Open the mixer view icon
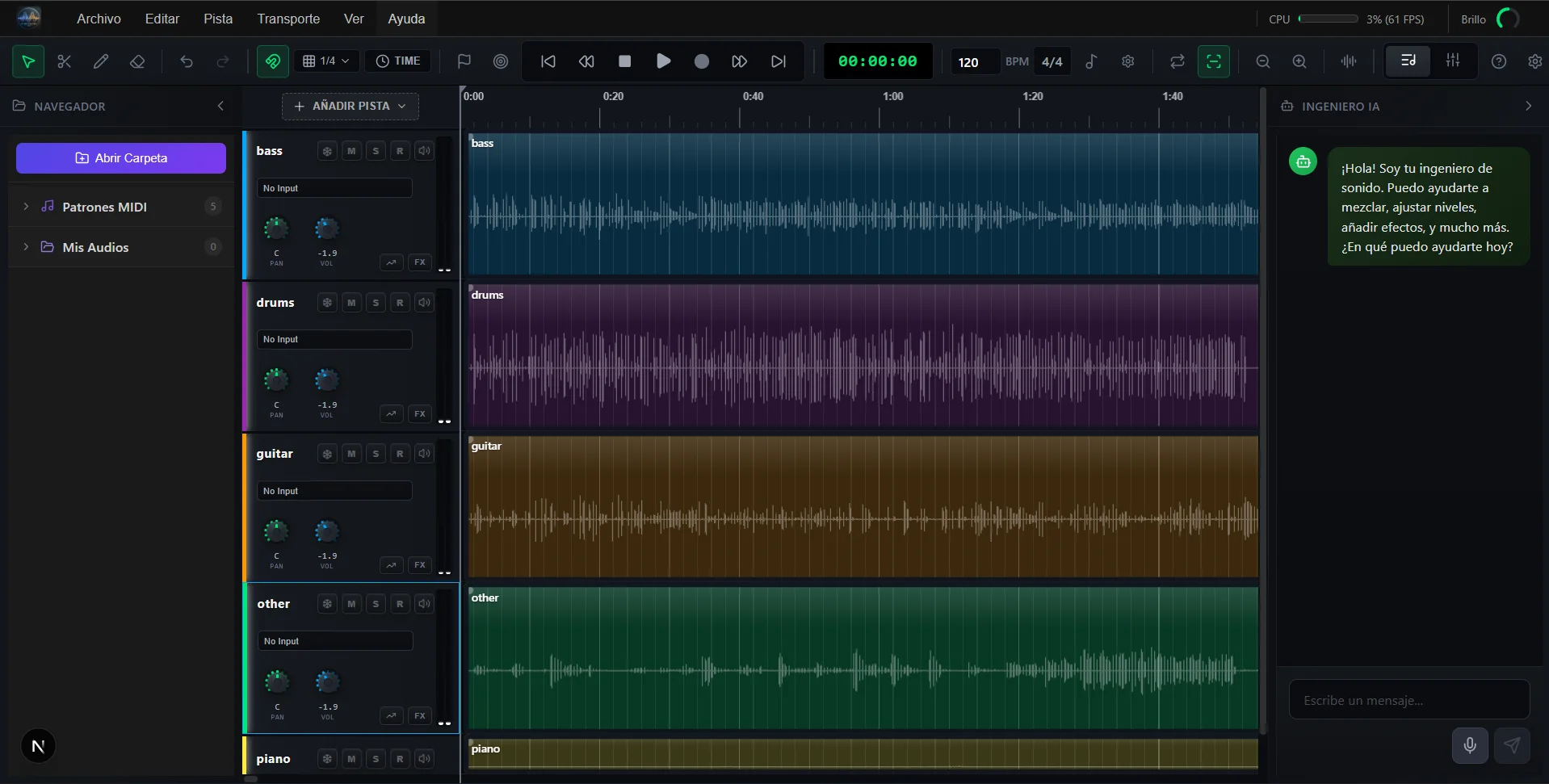The image size is (1549, 784). [x=1452, y=61]
